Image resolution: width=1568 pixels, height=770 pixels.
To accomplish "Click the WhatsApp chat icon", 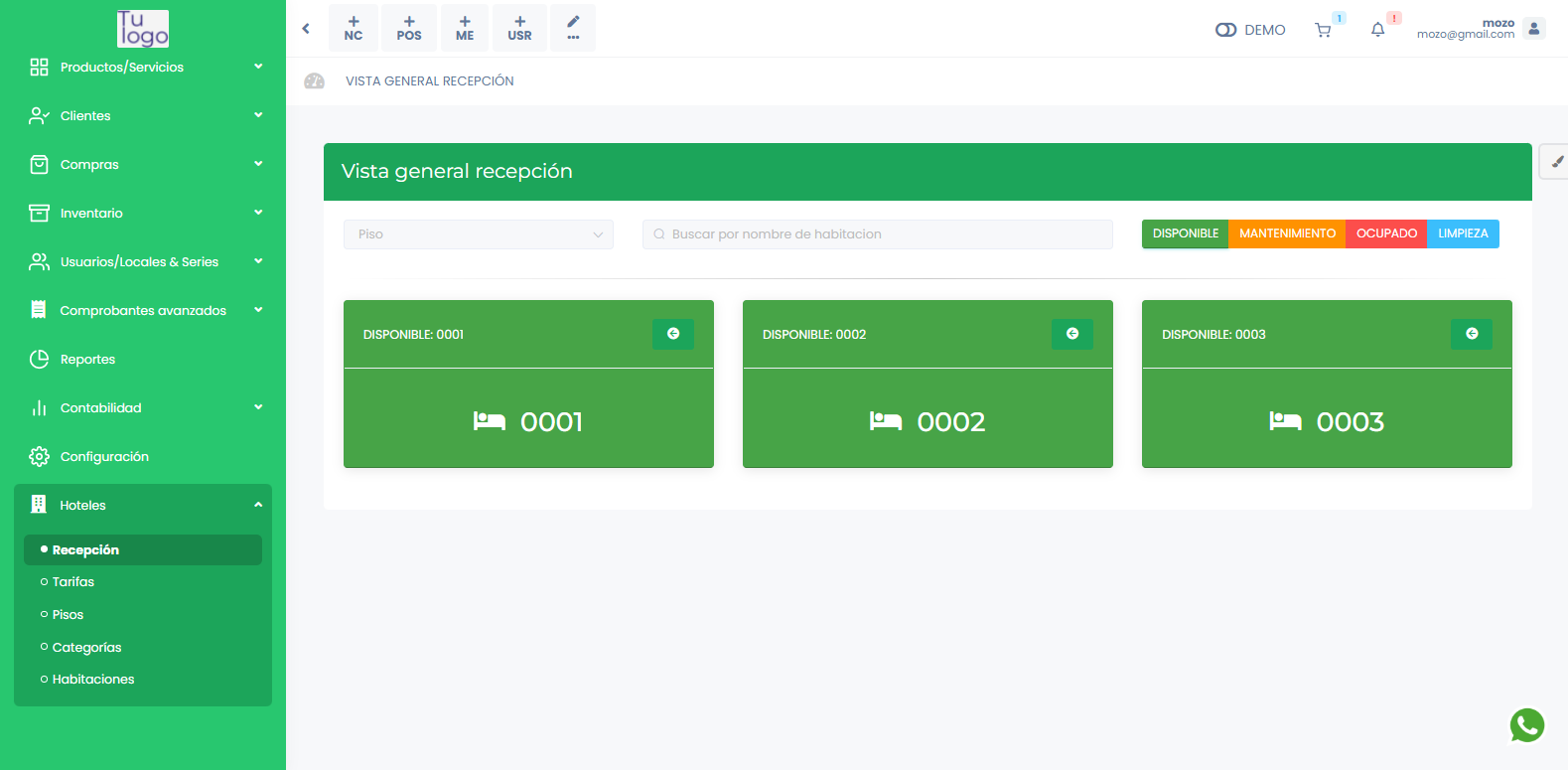I will 1526,725.
